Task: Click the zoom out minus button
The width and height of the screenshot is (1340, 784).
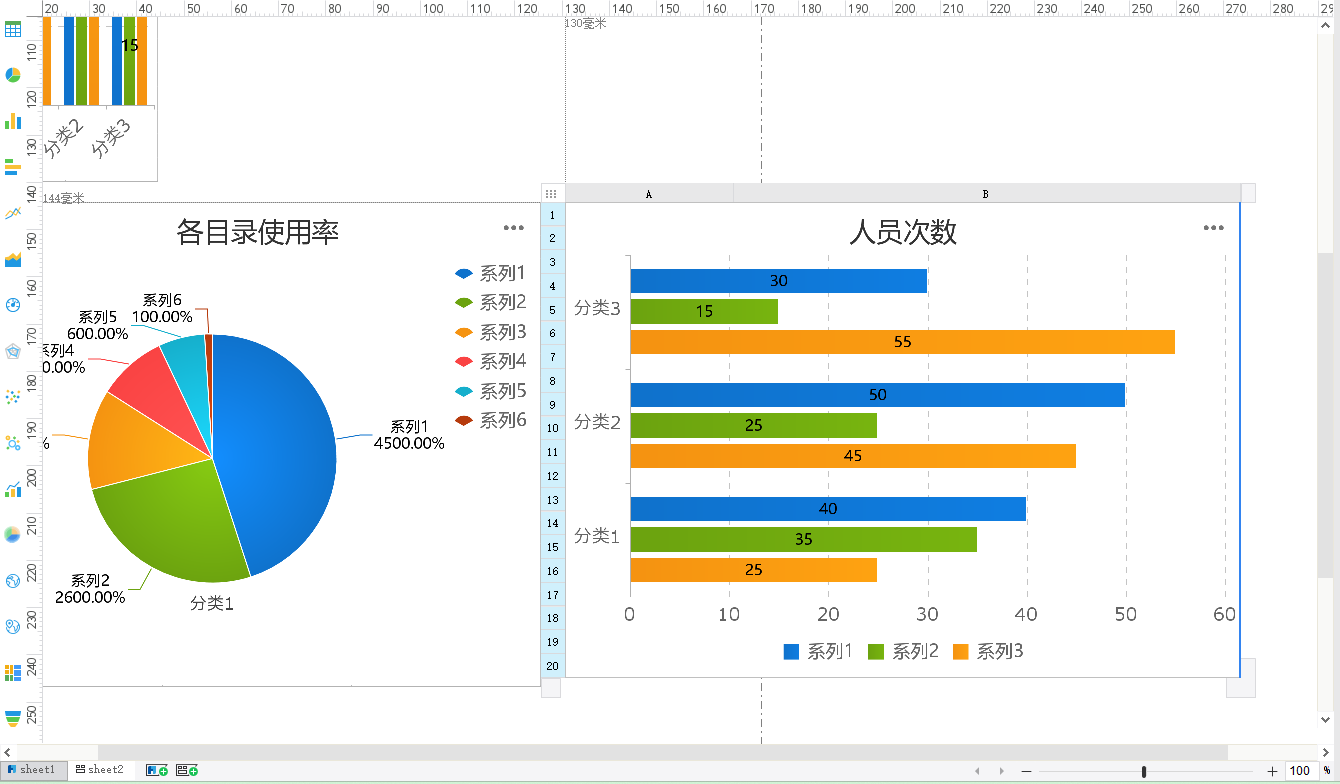Action: tap(1026, 771)
